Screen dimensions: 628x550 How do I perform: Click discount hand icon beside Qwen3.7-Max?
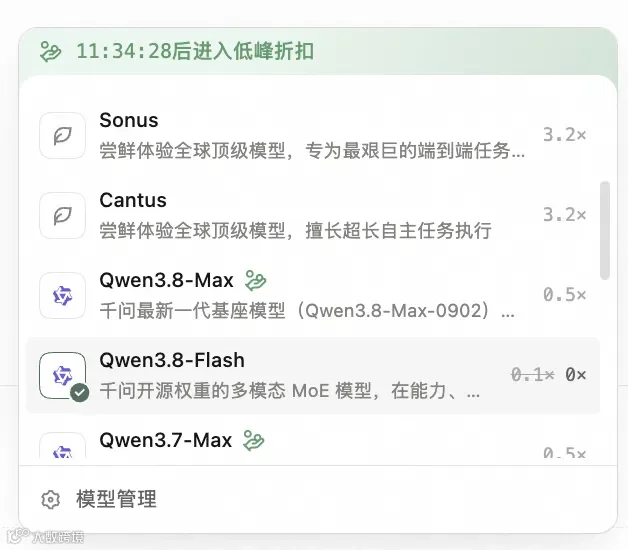pyautogui.click(x=254, y=440)
